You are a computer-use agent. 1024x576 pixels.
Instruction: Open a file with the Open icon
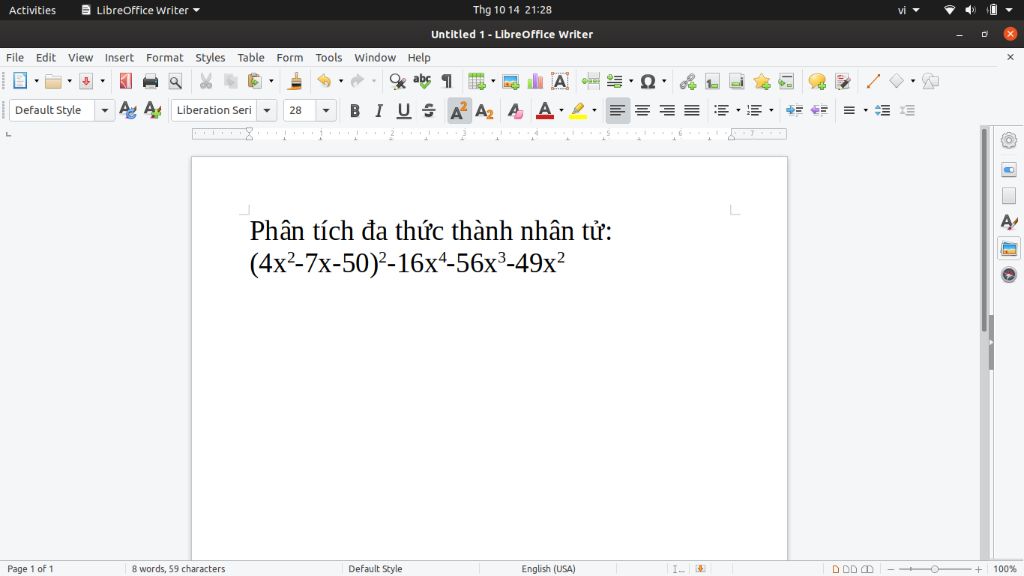(53, 81)
